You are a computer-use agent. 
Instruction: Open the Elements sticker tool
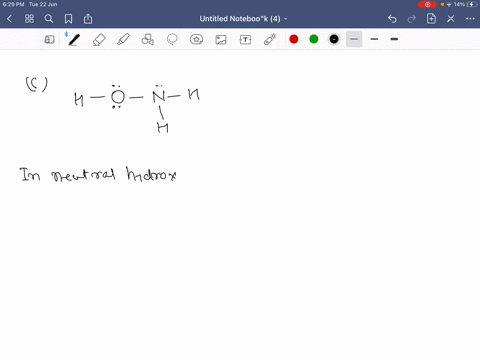click(196, 39)
